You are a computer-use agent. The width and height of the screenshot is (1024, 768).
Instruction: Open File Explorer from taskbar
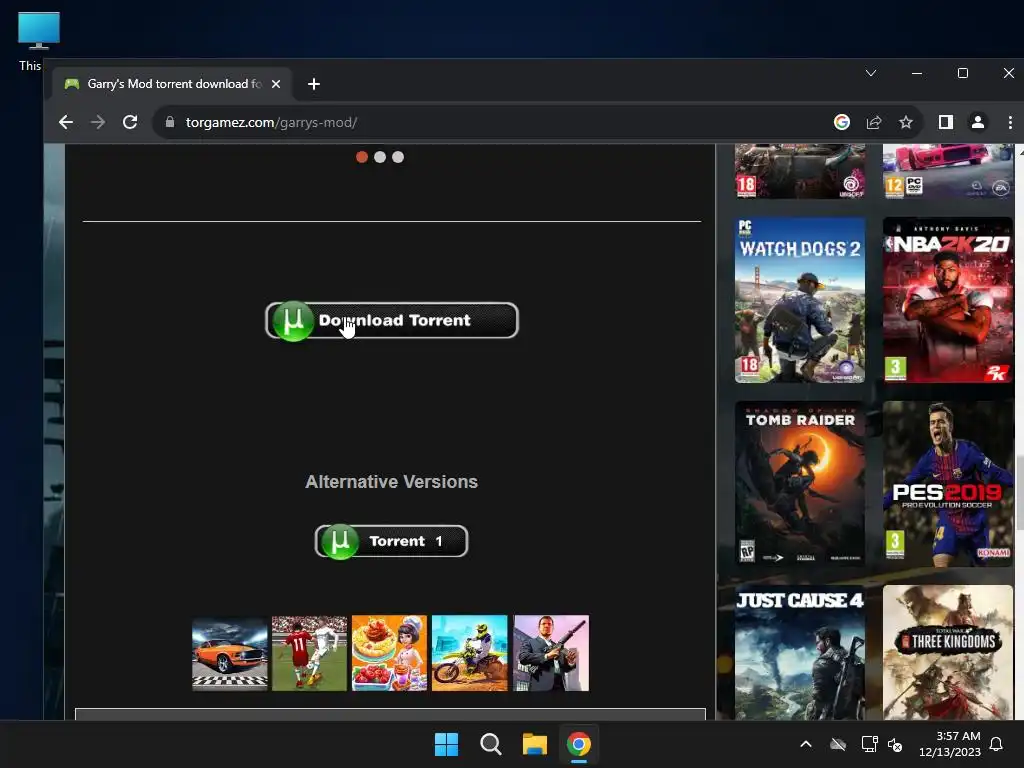[x=535, y=744]
